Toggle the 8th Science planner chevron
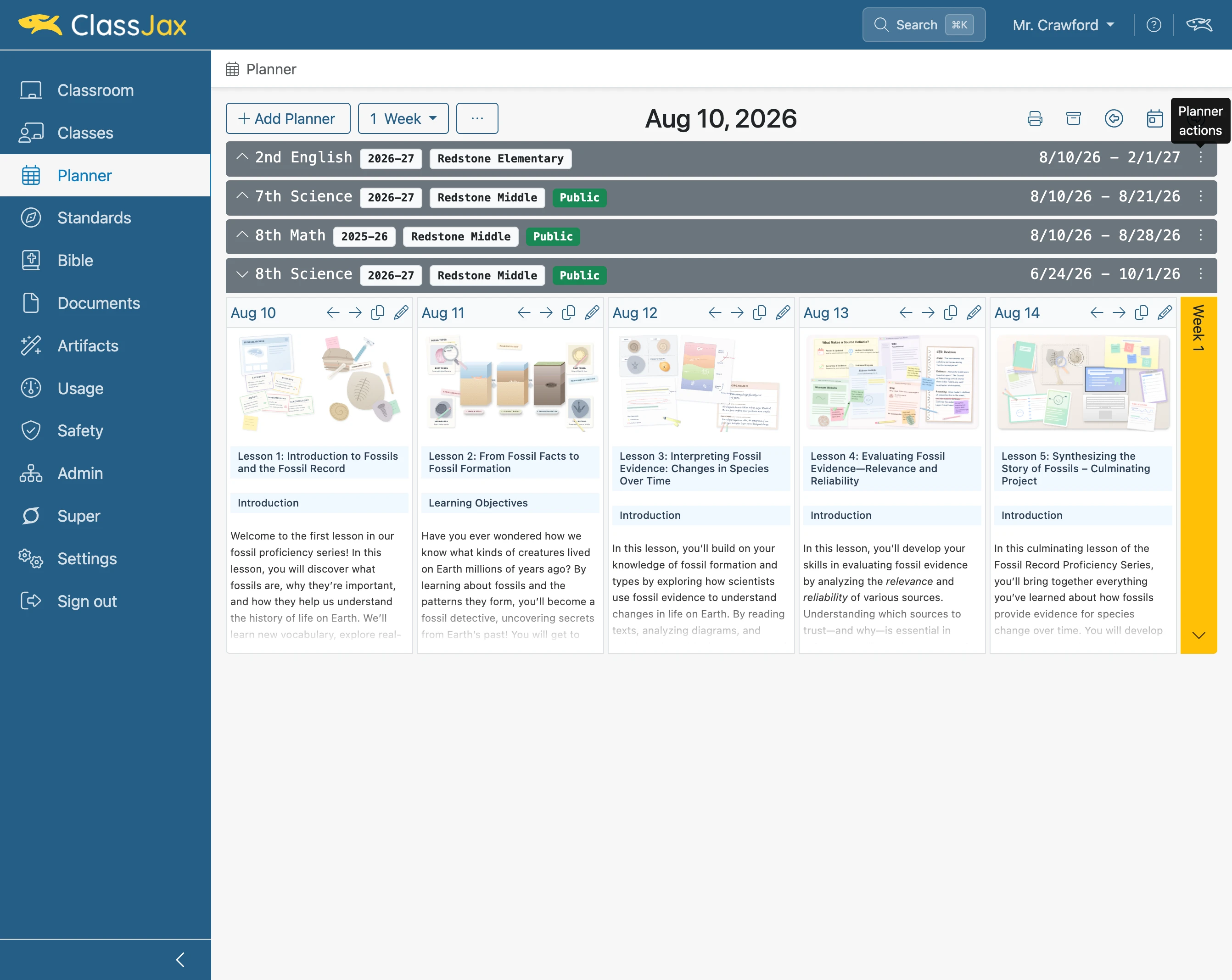 [x=242, y=274]
